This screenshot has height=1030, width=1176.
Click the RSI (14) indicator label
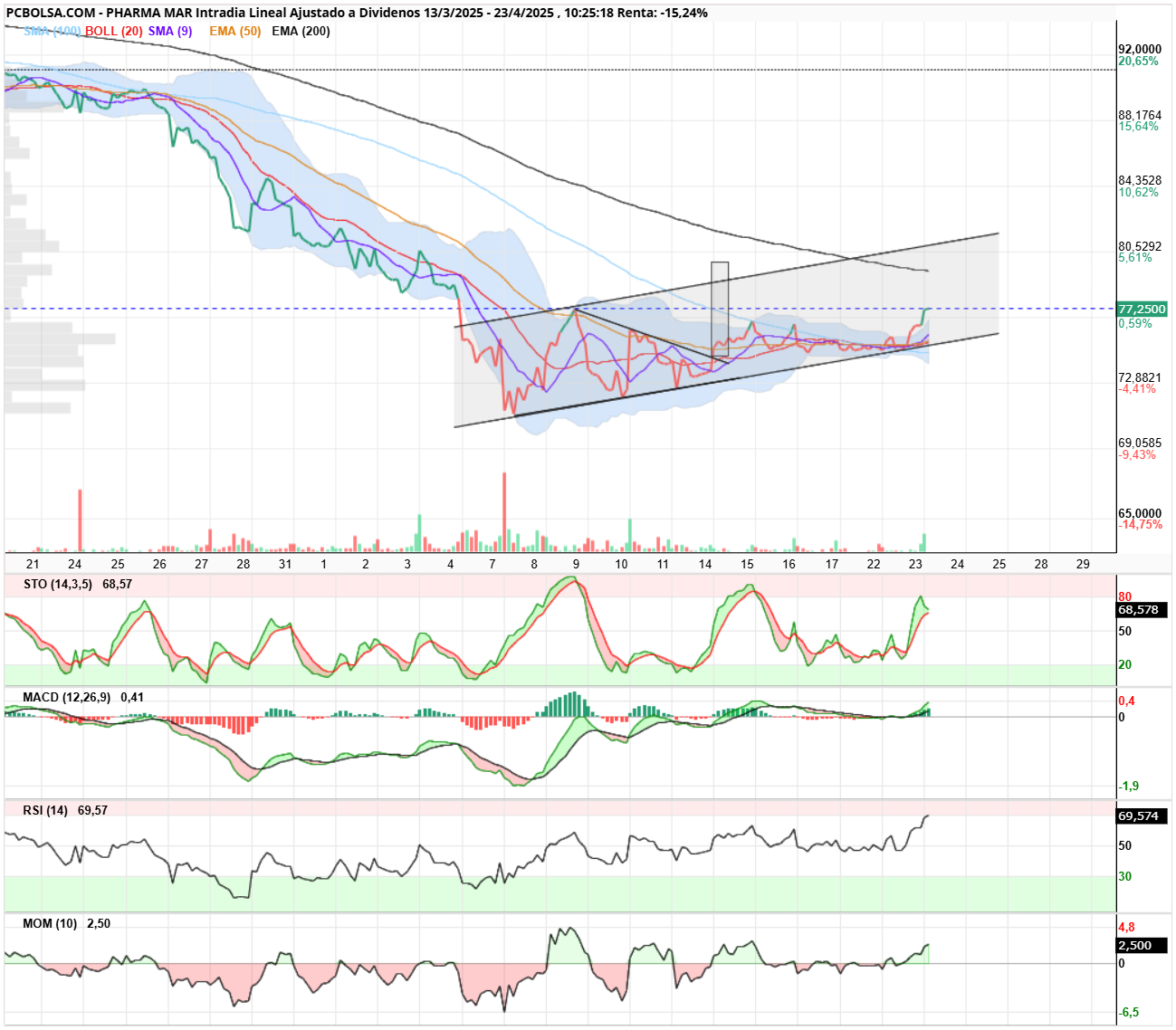(45, 810)
